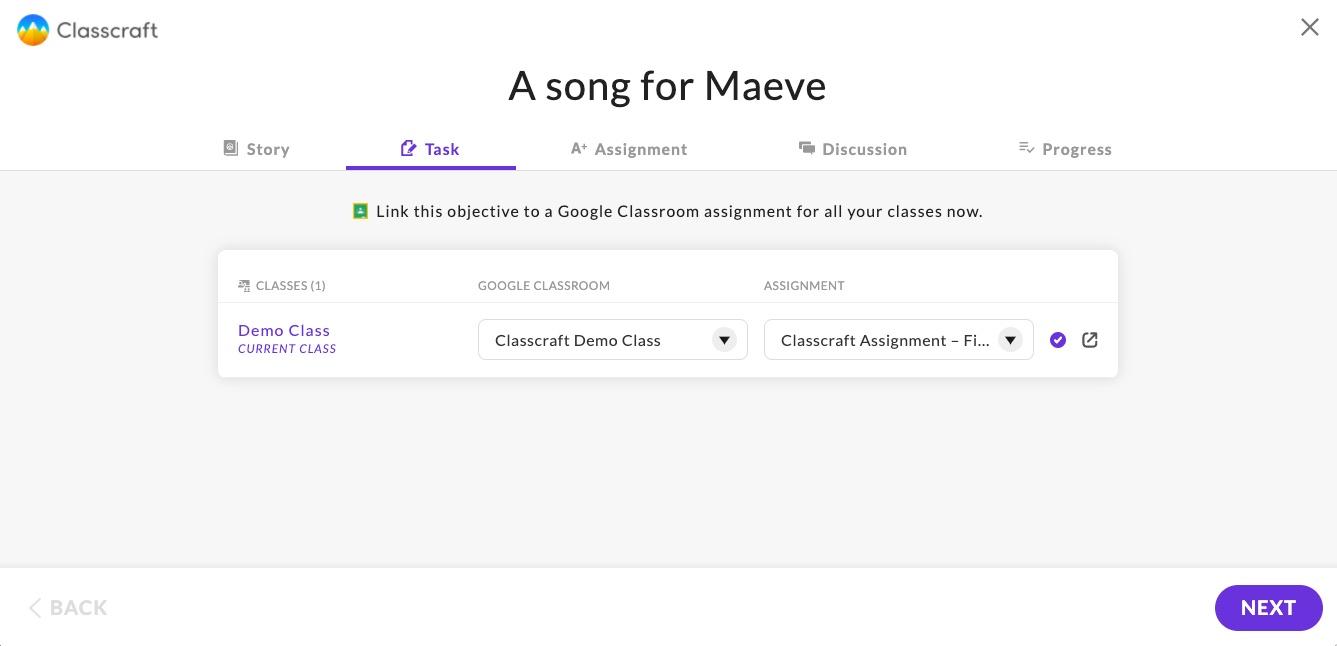The height and width of the screenshot is (646, 1337).
Task: Click the Assignment tab A+ icon
Action: [578, 148]
